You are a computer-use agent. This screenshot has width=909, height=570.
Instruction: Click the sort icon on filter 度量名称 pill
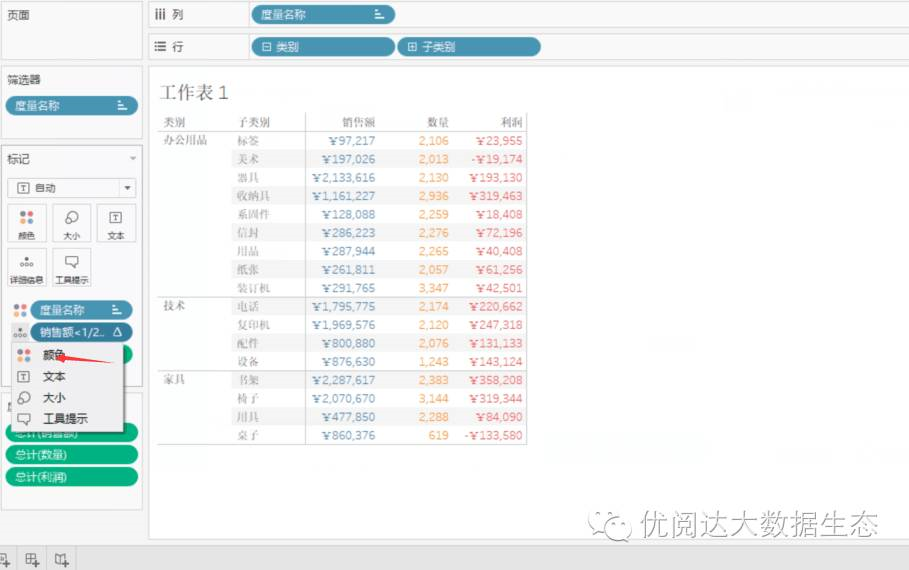122,106
